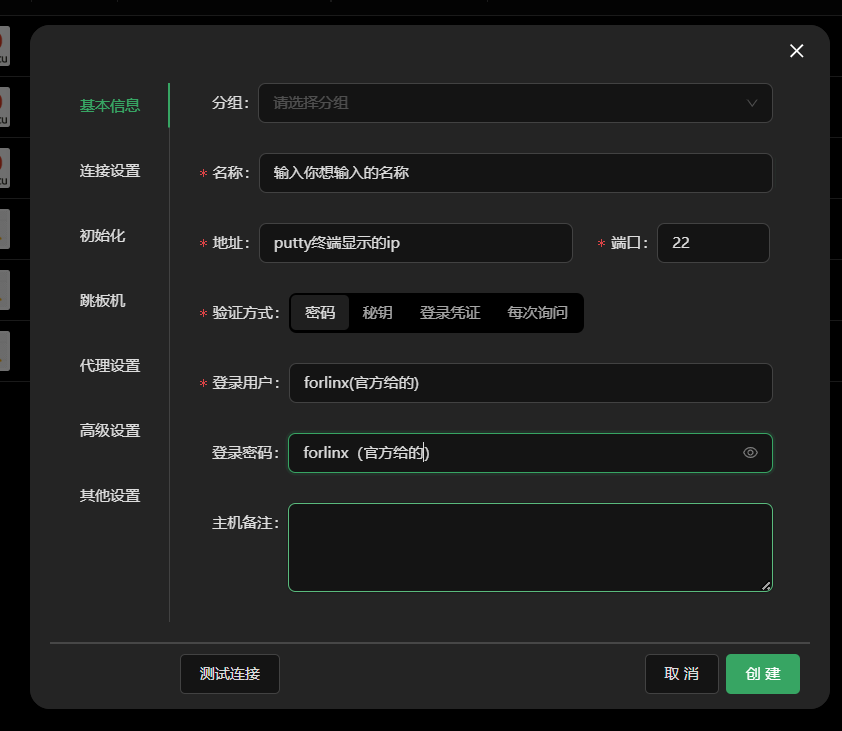Click the 取消 button
Viewport: 842px width, 731px height.
(681, 674)
